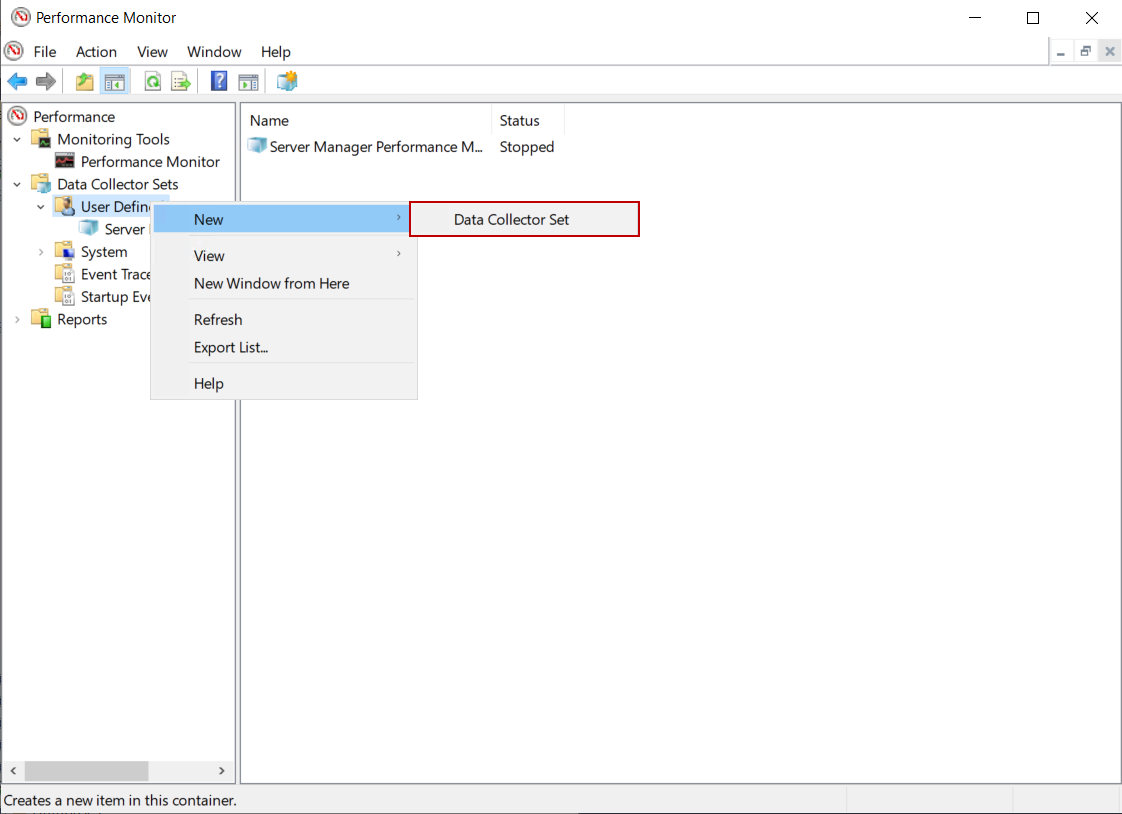Click the Server Manager collector set icon in list
This screenshot has height=814, width=1122.
(x=257, y=146)
